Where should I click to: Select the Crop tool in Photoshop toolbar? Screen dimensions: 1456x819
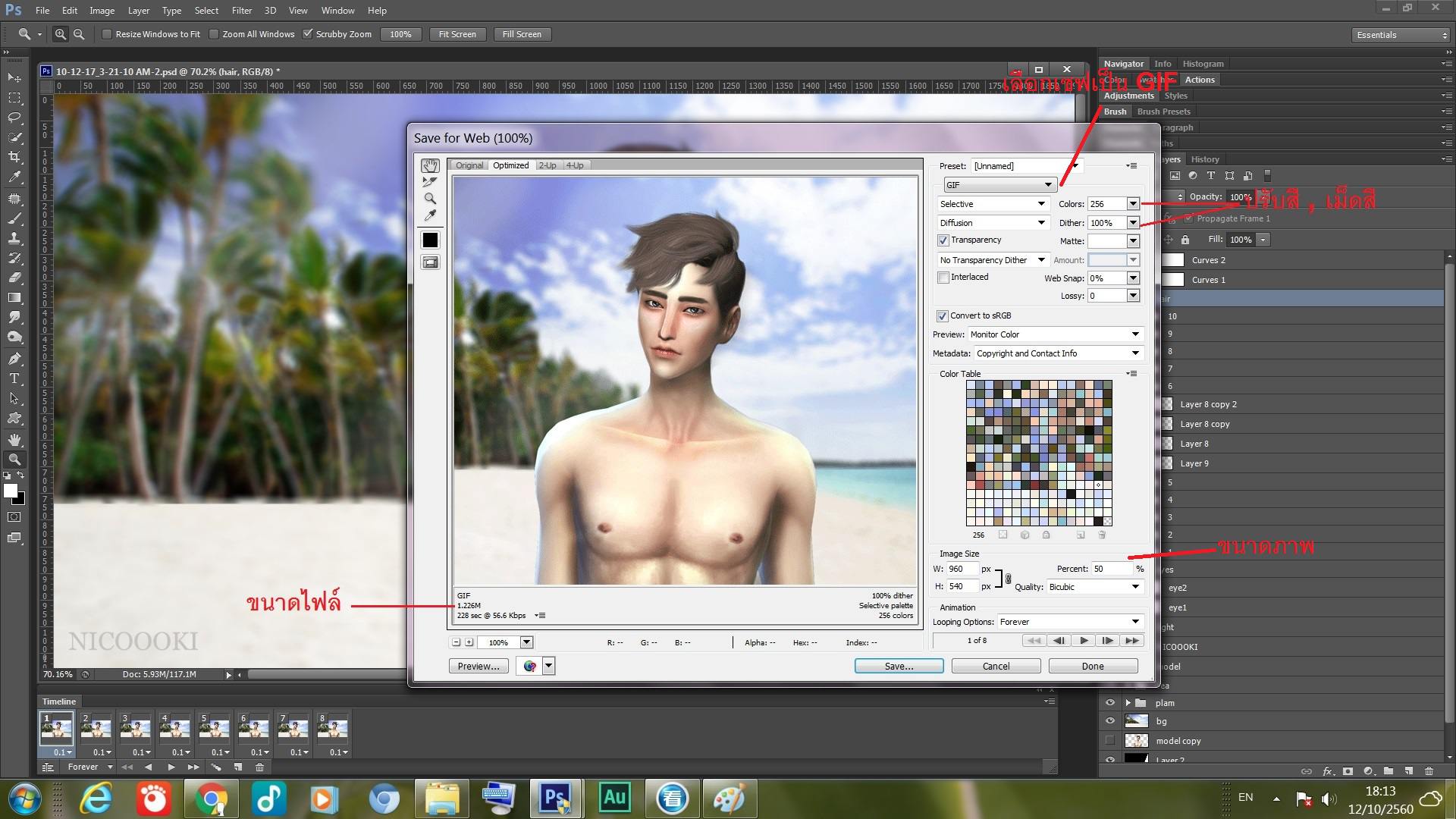pos(14,157)
